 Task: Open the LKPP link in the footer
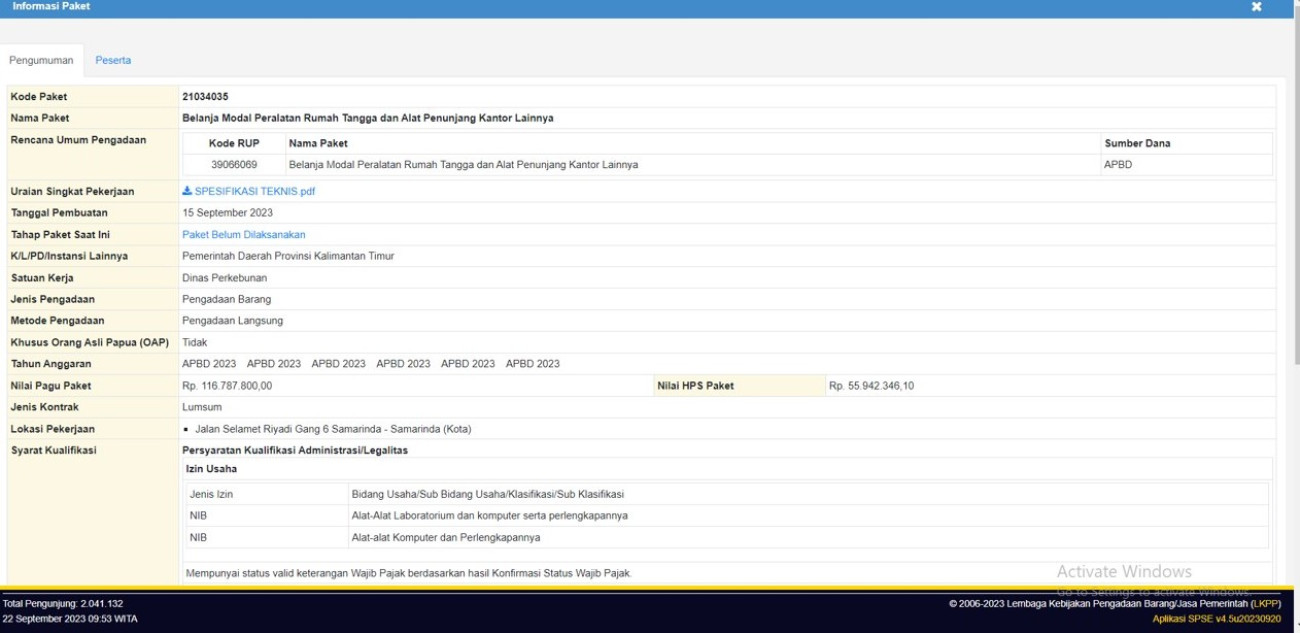(x=1265, y=604)
